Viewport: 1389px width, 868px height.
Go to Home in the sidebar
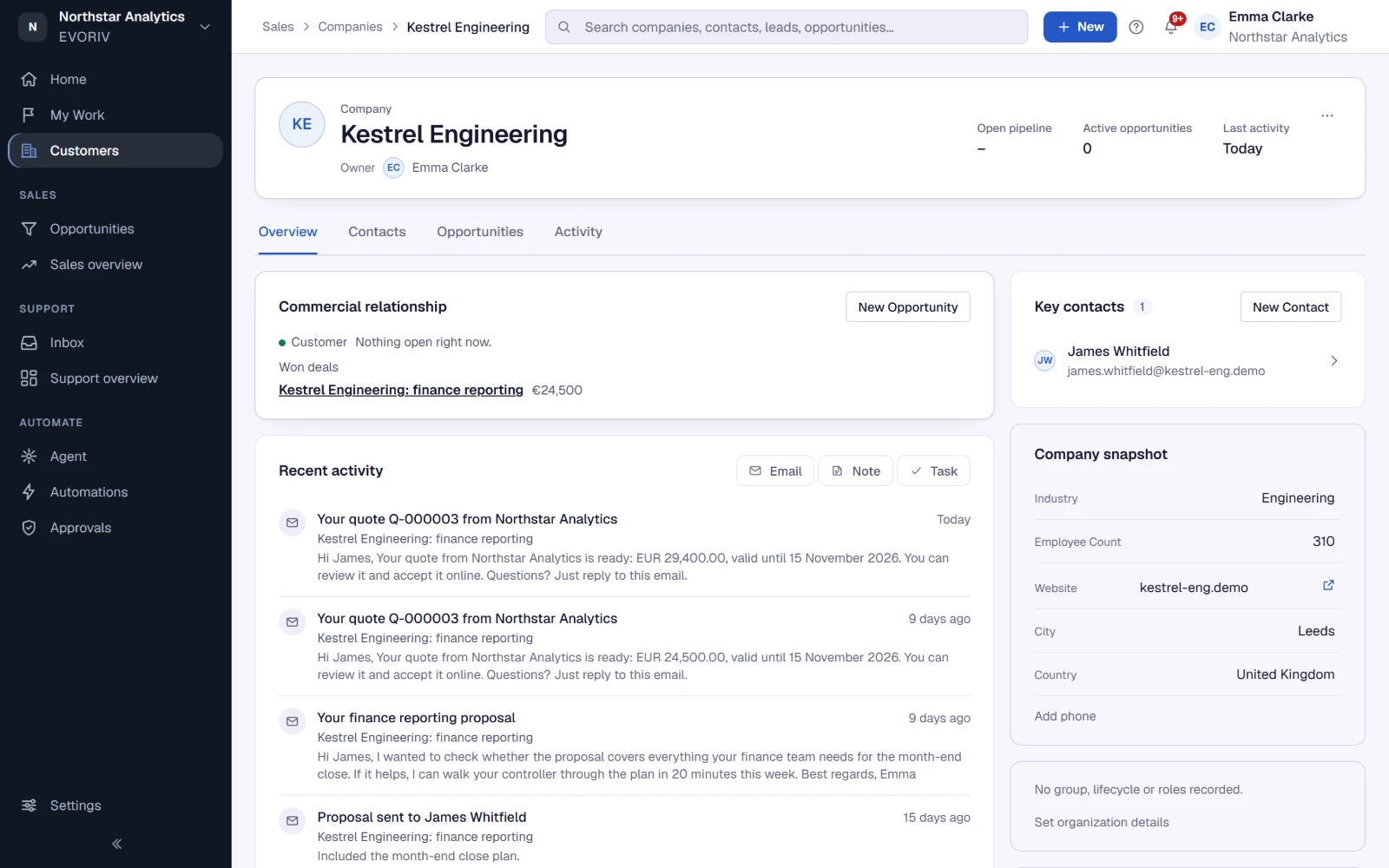coord(115,79)
